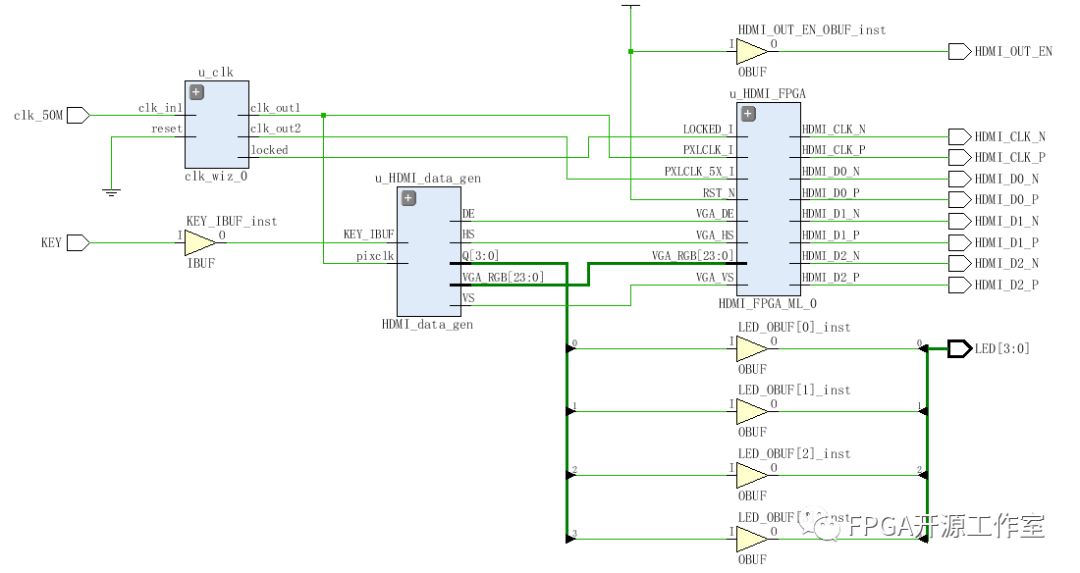Select the ground symbol below reset wire
Screen dimensions: 1080x573
coord(111,190)
